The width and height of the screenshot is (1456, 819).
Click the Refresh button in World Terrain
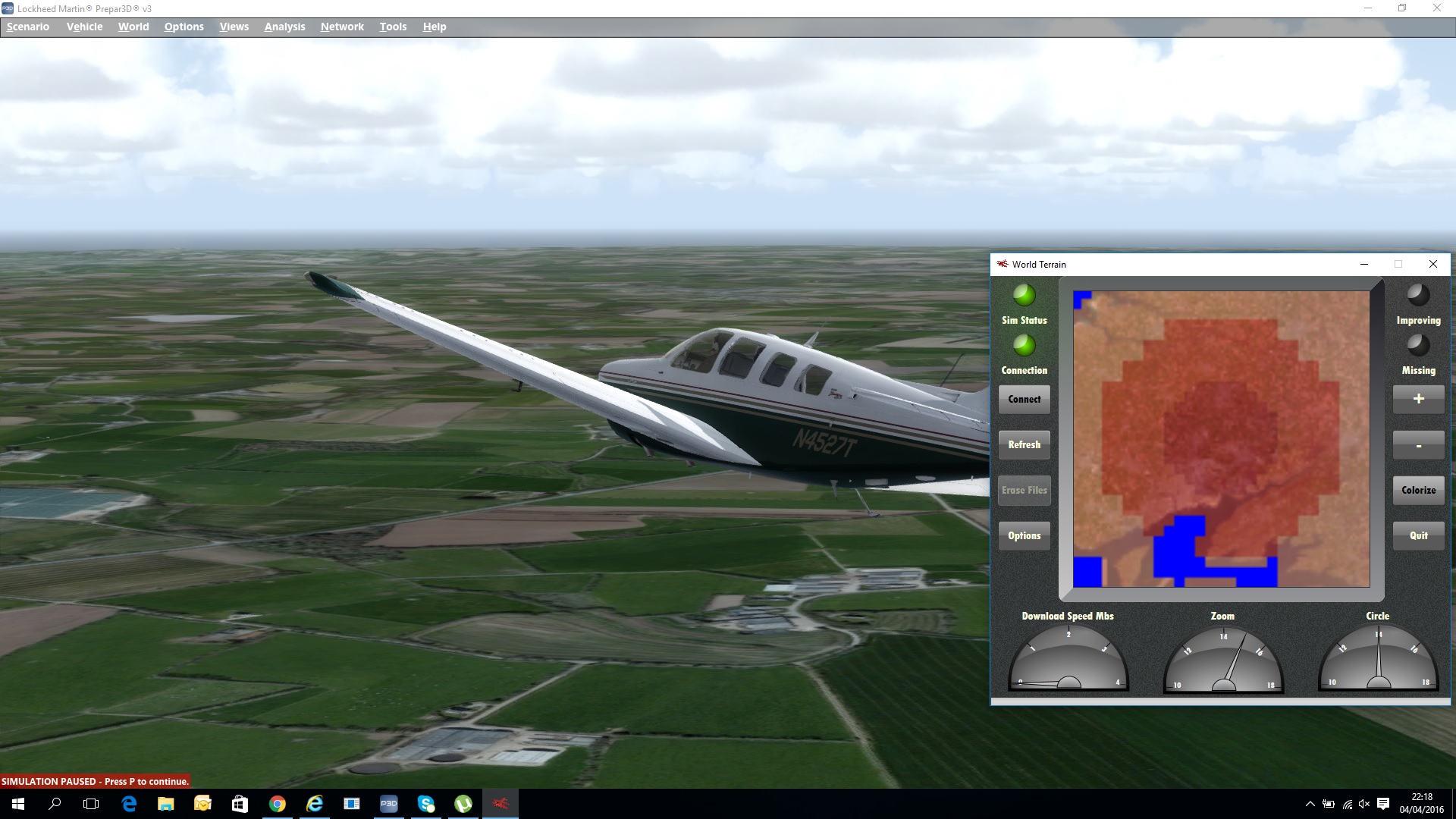coord(1025,444)
